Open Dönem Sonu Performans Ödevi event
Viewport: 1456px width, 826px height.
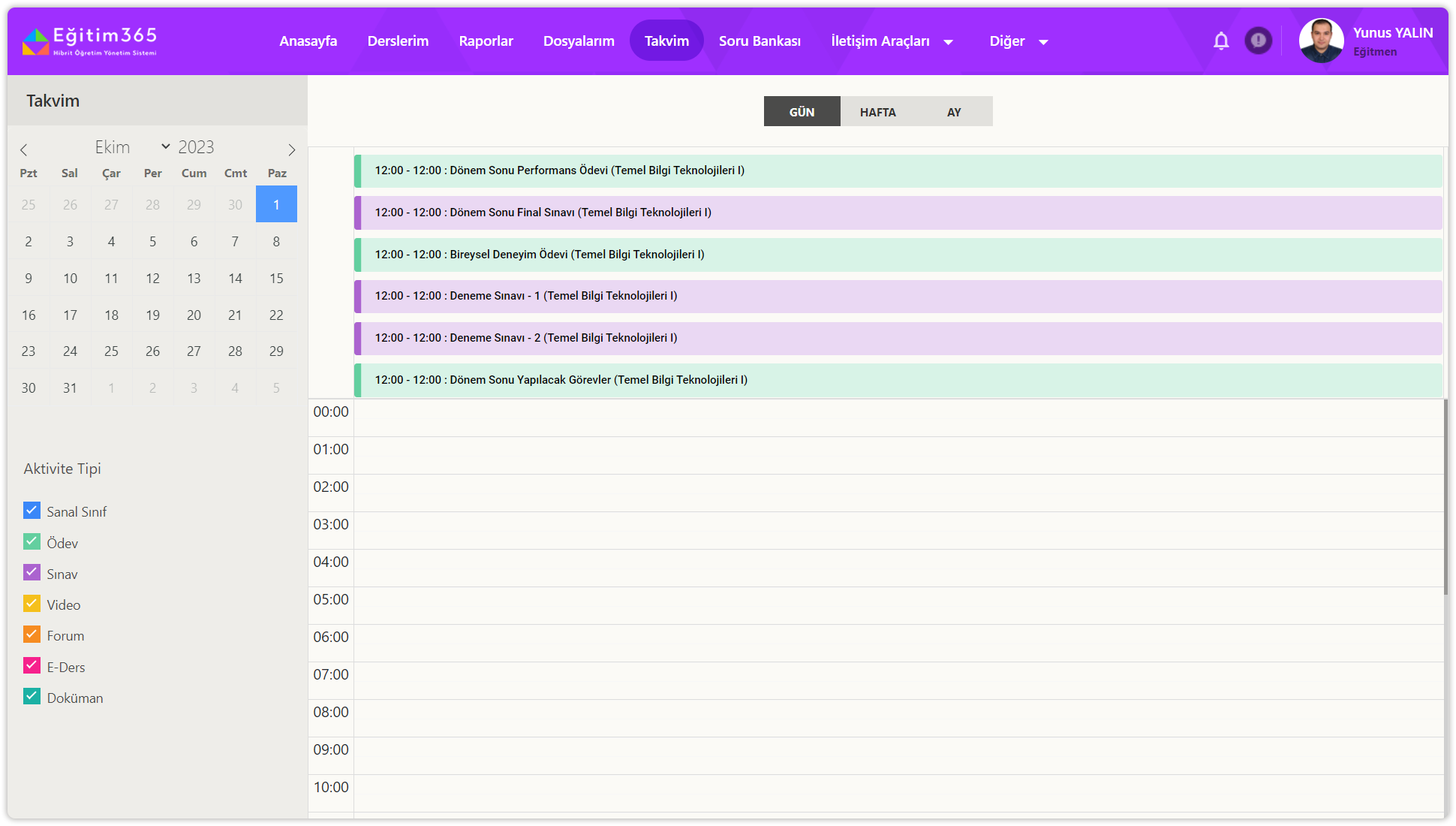click(x=898, y=170)
